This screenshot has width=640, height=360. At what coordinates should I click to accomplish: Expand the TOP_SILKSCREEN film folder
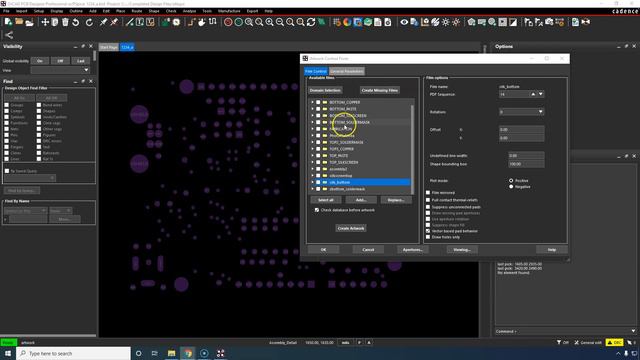click(313, 162)
